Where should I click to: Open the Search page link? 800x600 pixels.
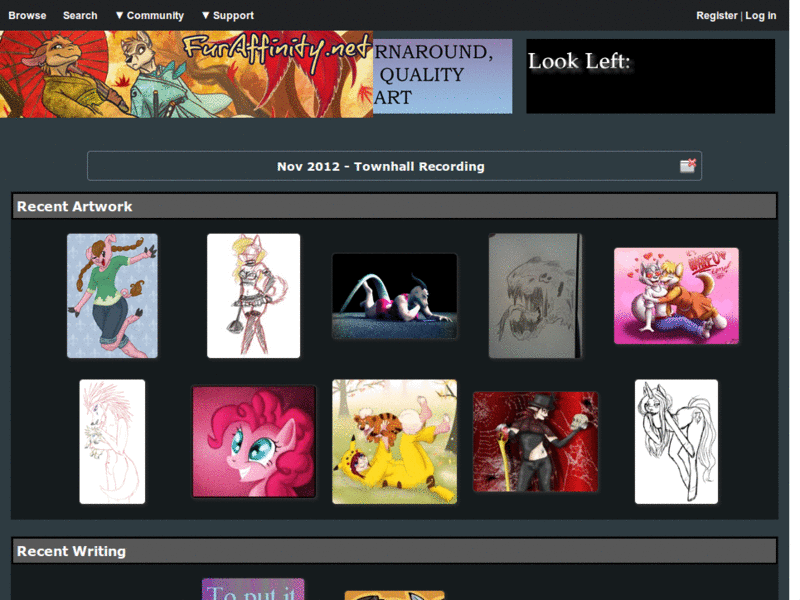[80, 15]
